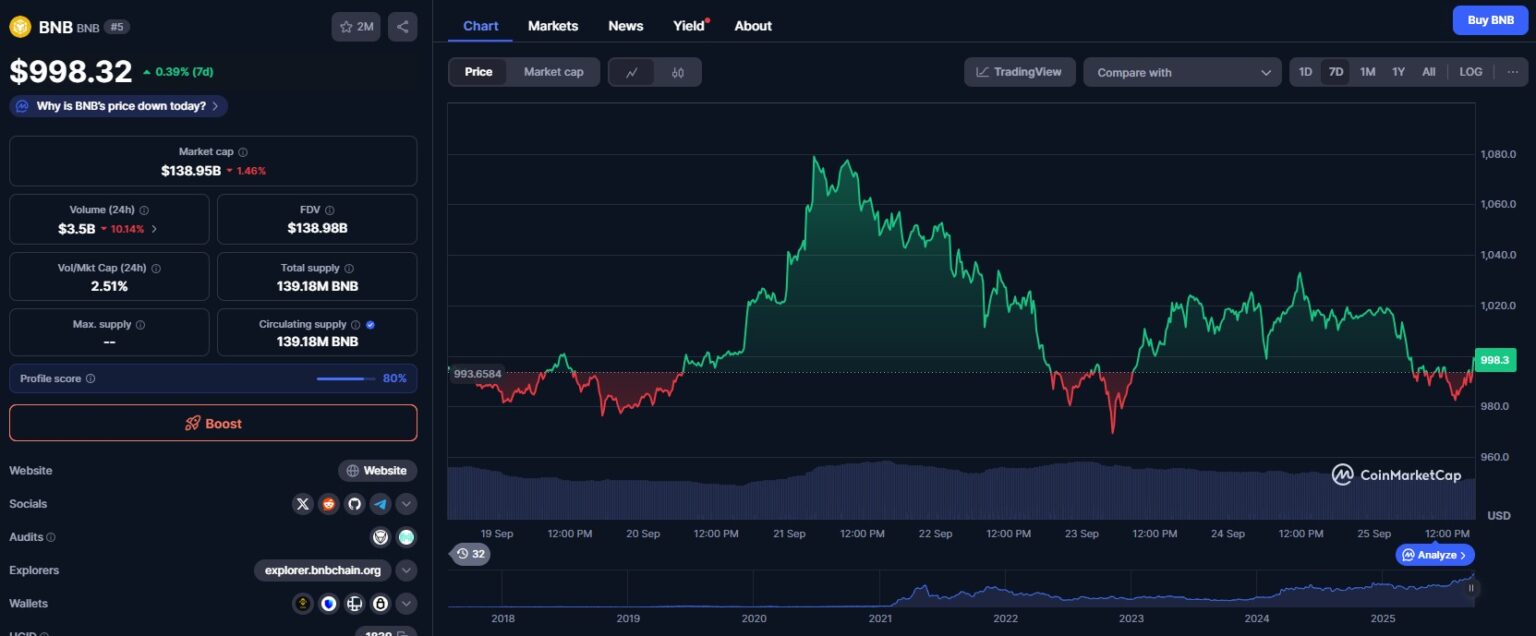The height and width of the screenshot is (636, 1536).
Task: Expand additional social links chevron
Action: (406, 504)
